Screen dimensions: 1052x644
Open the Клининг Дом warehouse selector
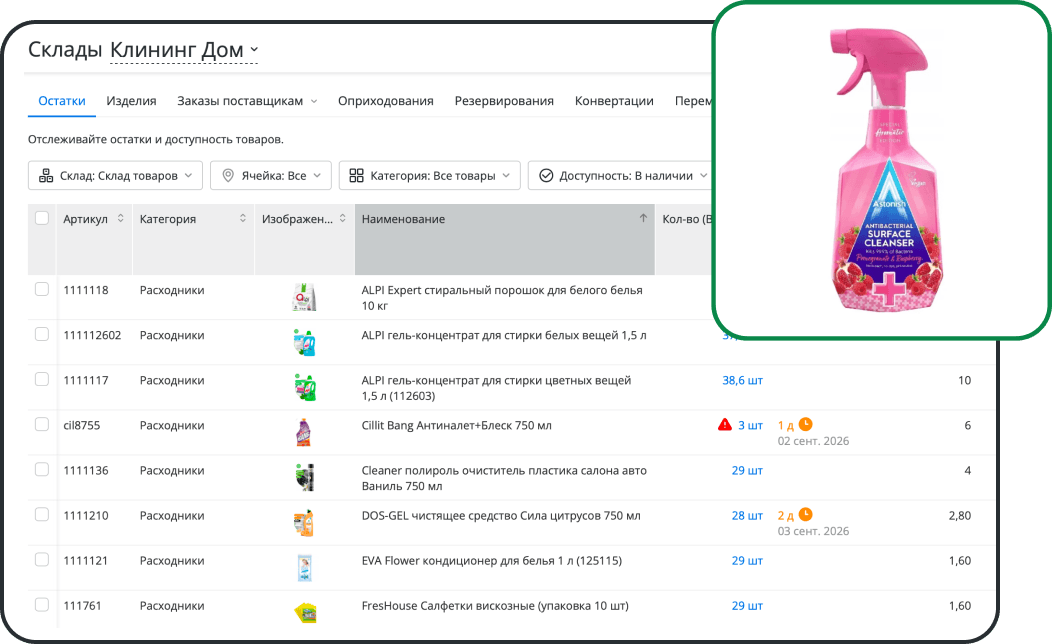(184, 50)
